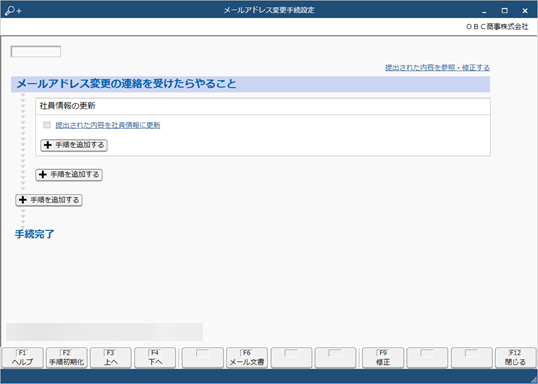Click middle 手順を追加する button below the box
This screenshot has height=384, width=538.
point(69,175)
